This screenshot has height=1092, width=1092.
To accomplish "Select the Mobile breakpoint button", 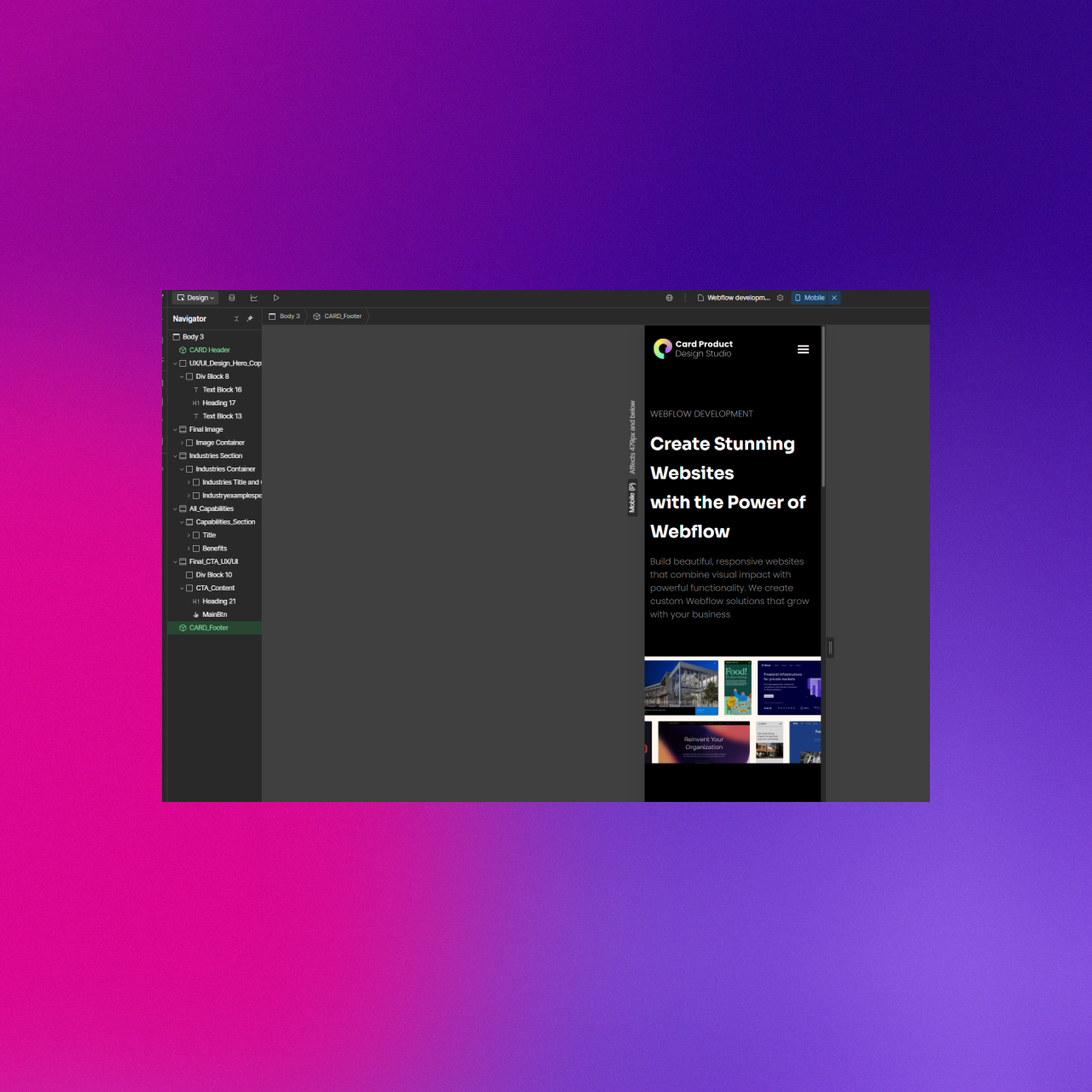I will pyautogui.click(x=810, y=298).
